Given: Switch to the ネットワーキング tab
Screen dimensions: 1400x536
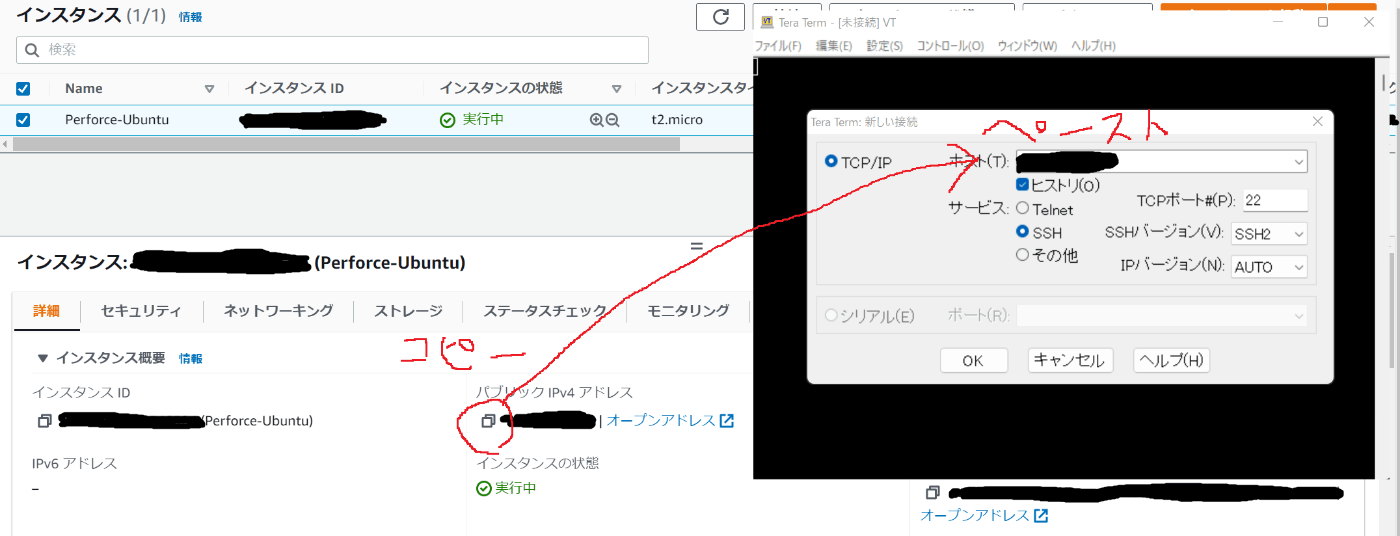Looking at the screenshot, I should [278, 311].
